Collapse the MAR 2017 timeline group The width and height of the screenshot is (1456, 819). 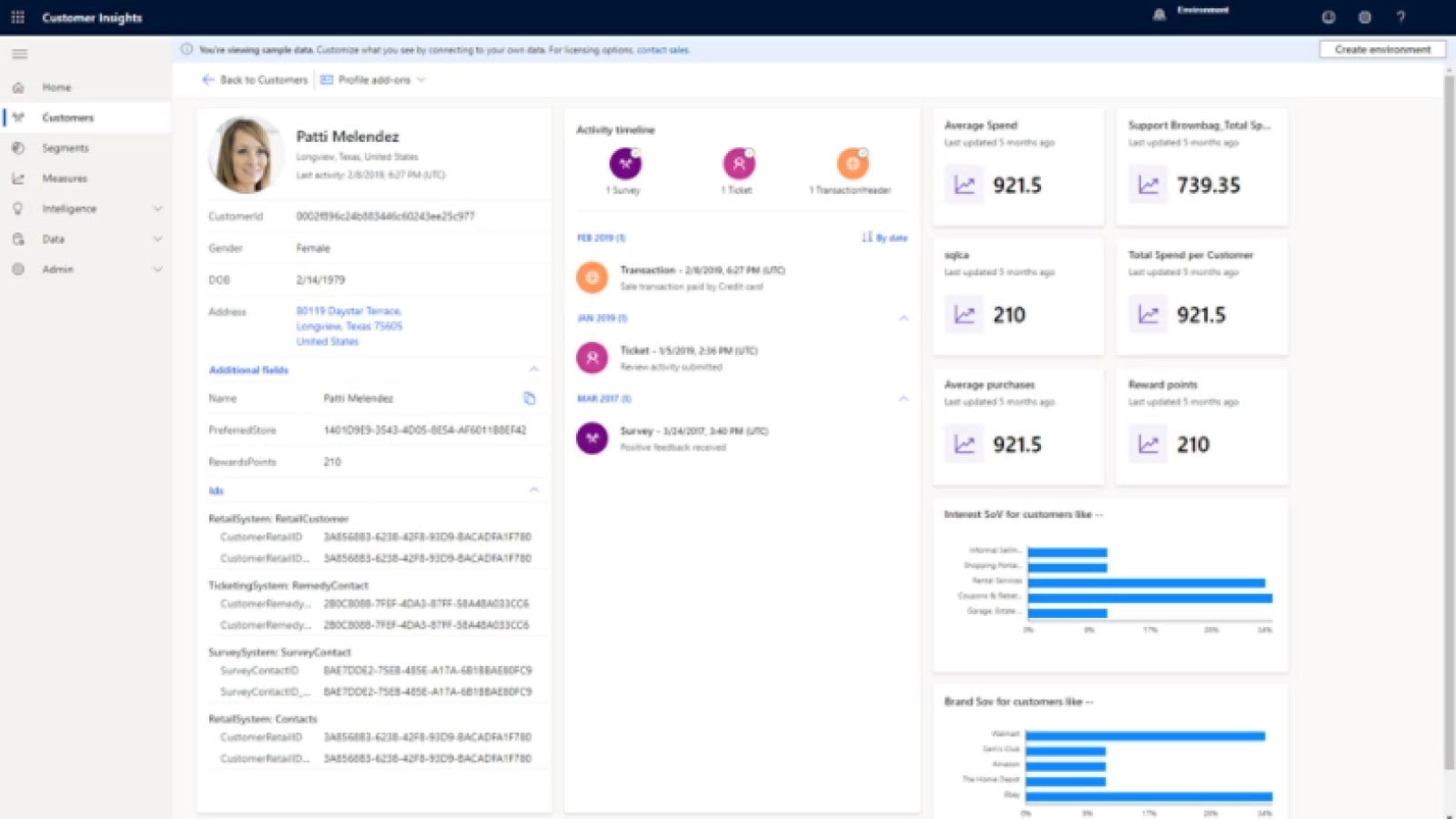click(904, 399)
